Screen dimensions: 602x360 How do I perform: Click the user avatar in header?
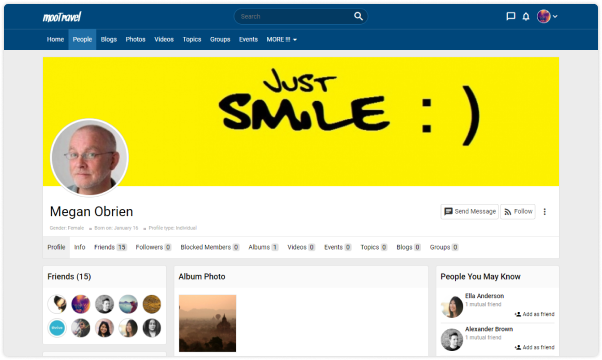tap(543, 16)
